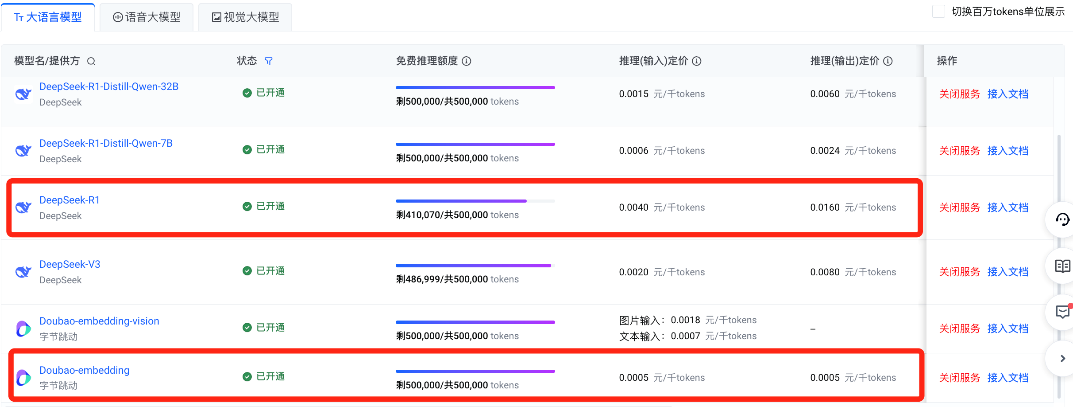Open the DeepSeek-R1 model link
The width and height of the screenshot is (1073, 407).
69,200
